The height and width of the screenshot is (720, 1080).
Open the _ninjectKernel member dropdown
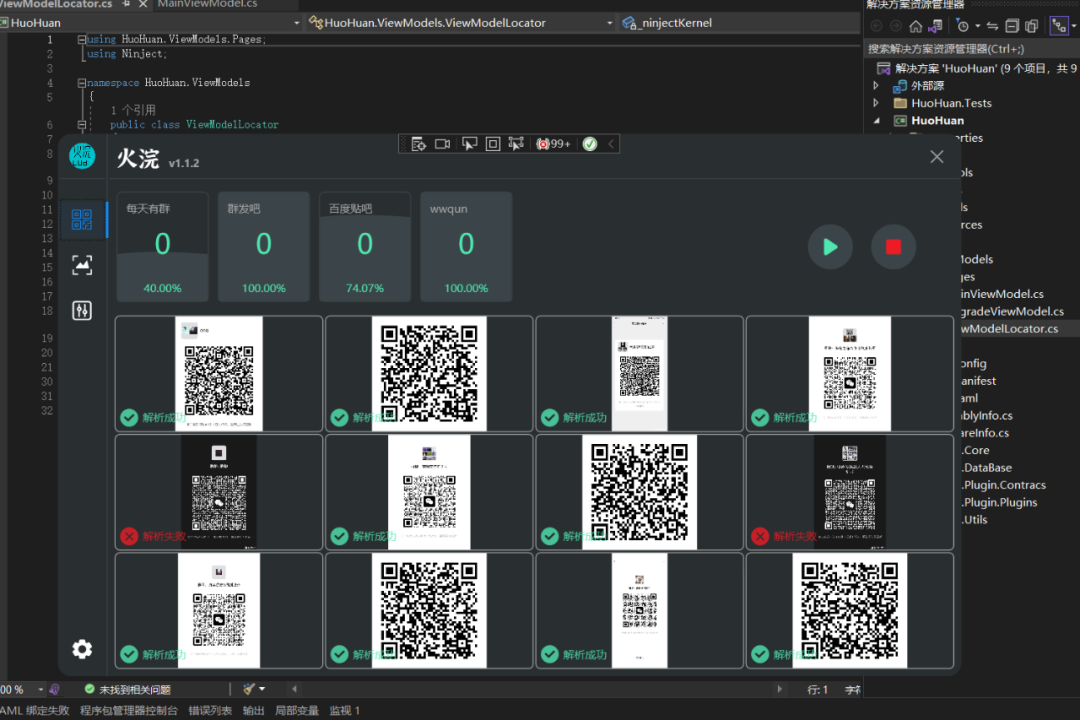pos(738,23)
